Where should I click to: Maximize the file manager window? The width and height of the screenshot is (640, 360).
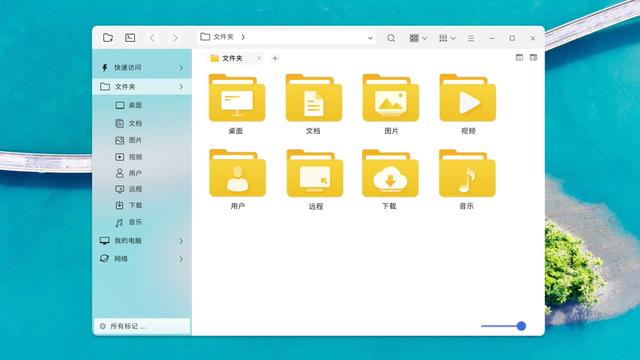point(512,38)
